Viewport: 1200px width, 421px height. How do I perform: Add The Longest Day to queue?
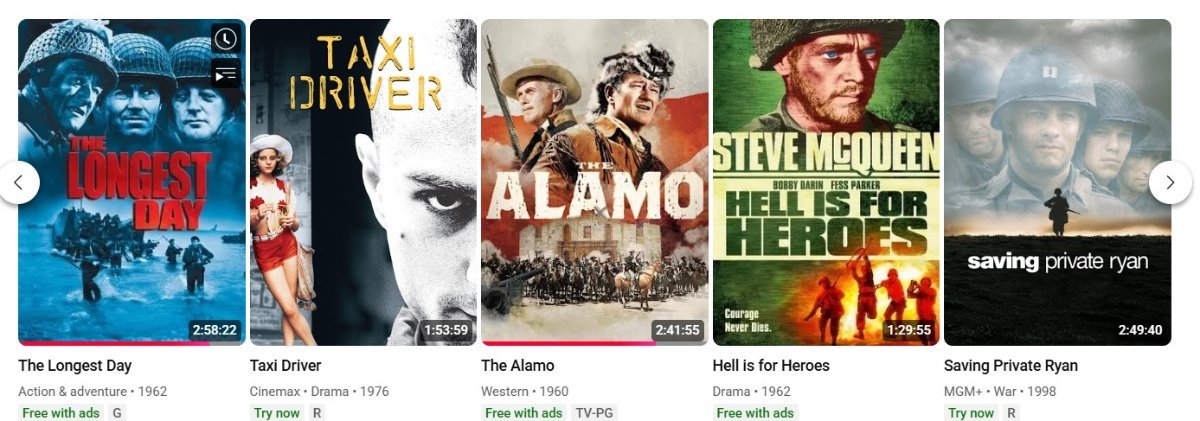226,73
